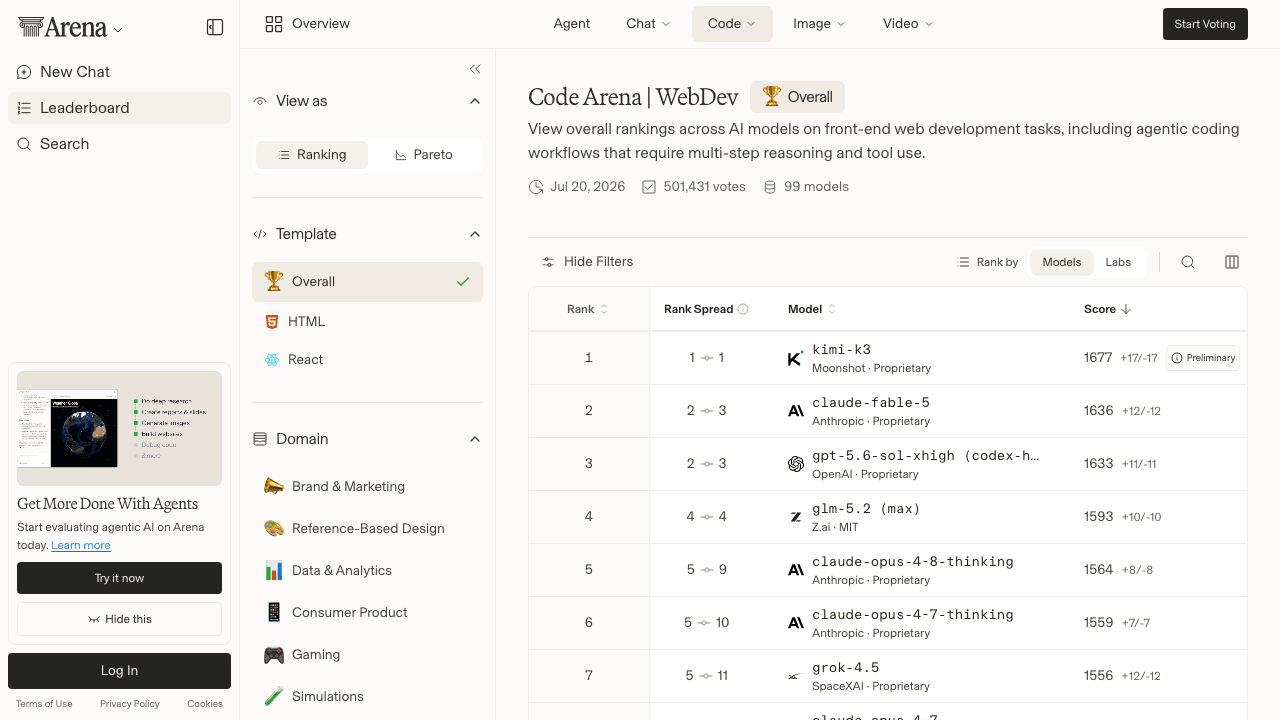Screen dimensions: 1280x720
Task: Rank by Labs
Action: (1118, 262)
